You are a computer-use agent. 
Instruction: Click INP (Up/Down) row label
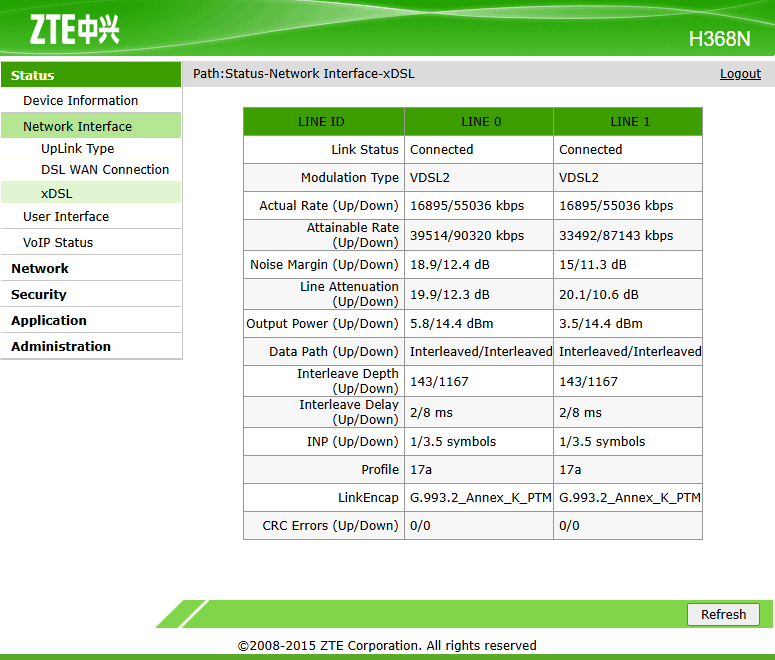click(x=352, y=441)
